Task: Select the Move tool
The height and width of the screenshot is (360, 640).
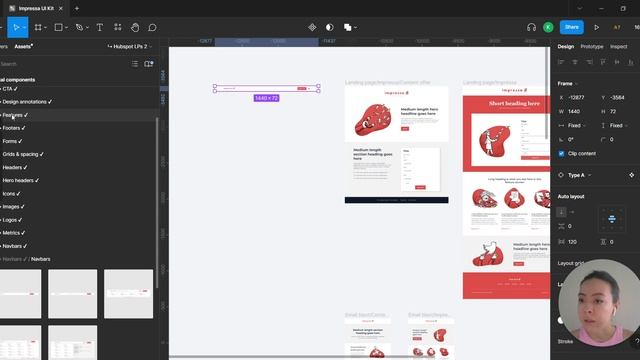Action: point(16,27)
